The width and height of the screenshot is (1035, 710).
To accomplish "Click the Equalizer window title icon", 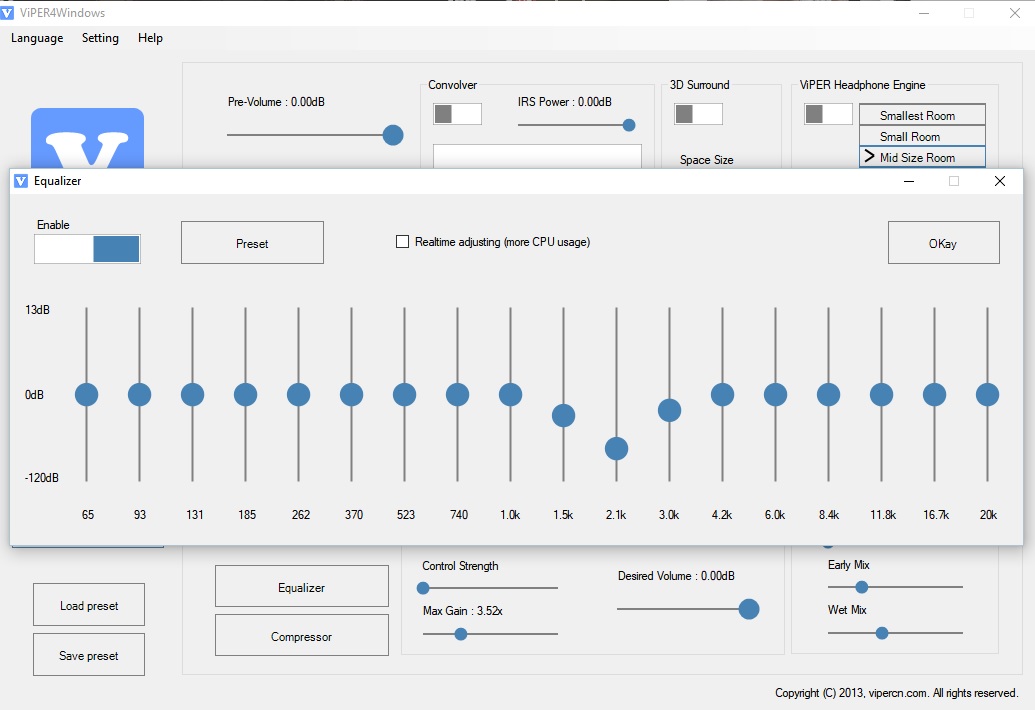I will [x=21, y=181].
